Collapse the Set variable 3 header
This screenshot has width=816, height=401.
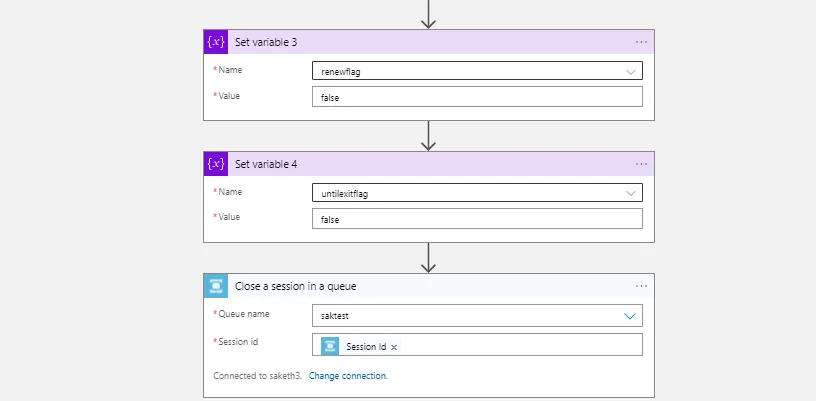tap(420, 42)
